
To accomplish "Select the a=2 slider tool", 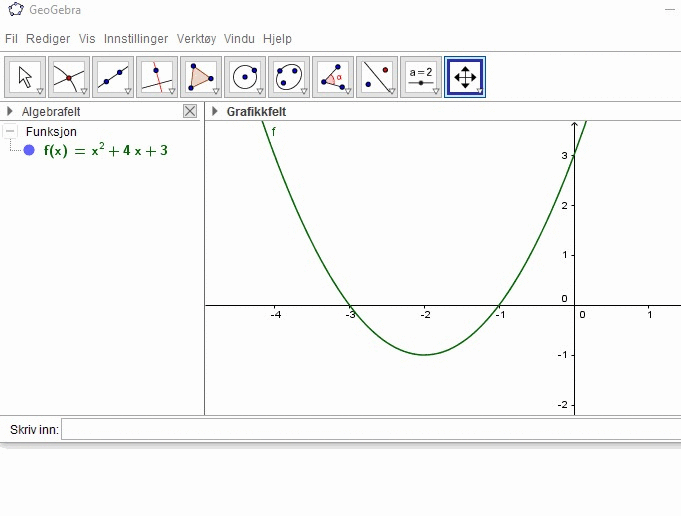I will pos(421,77).
